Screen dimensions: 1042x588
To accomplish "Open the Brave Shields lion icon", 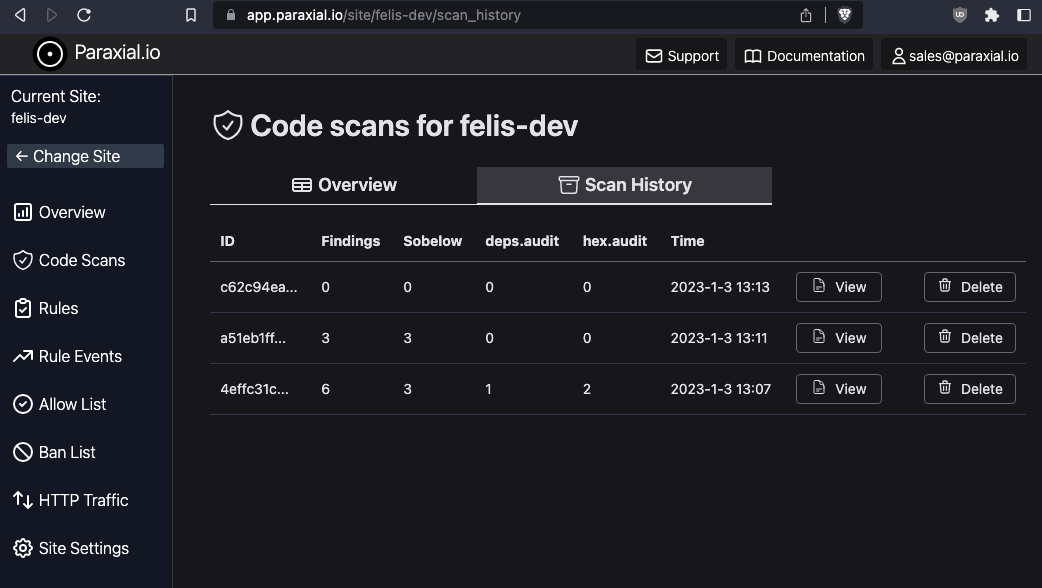I will pos(845,15).
